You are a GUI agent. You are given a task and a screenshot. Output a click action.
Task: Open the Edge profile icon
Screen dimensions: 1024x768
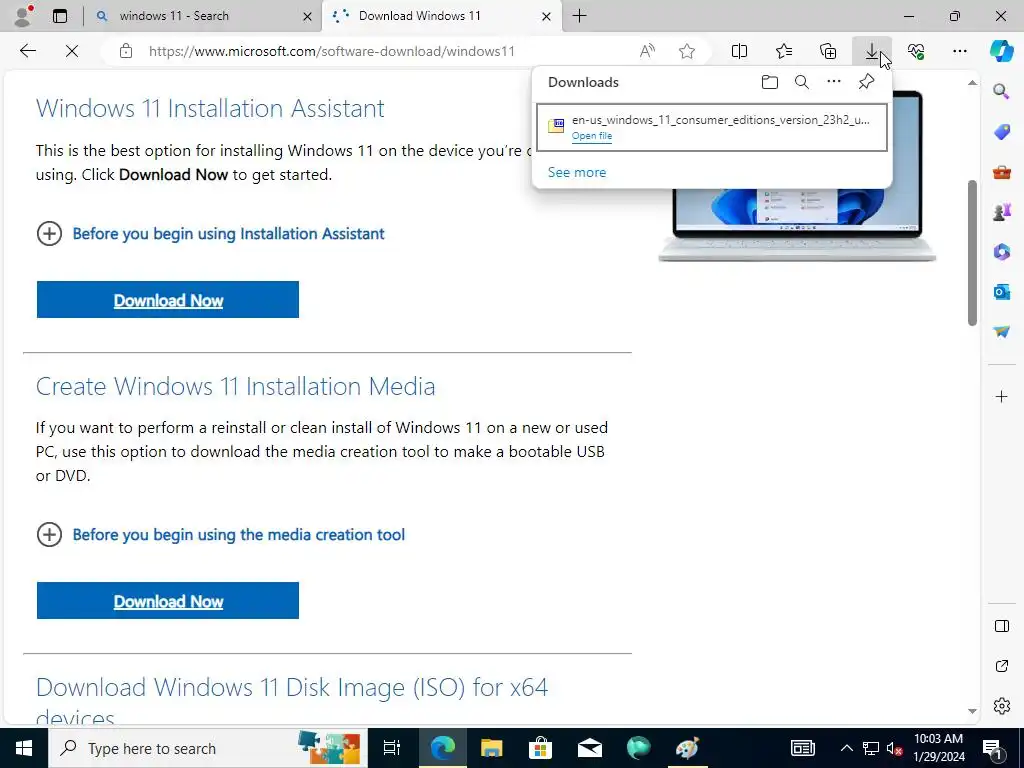coord(23,16)
